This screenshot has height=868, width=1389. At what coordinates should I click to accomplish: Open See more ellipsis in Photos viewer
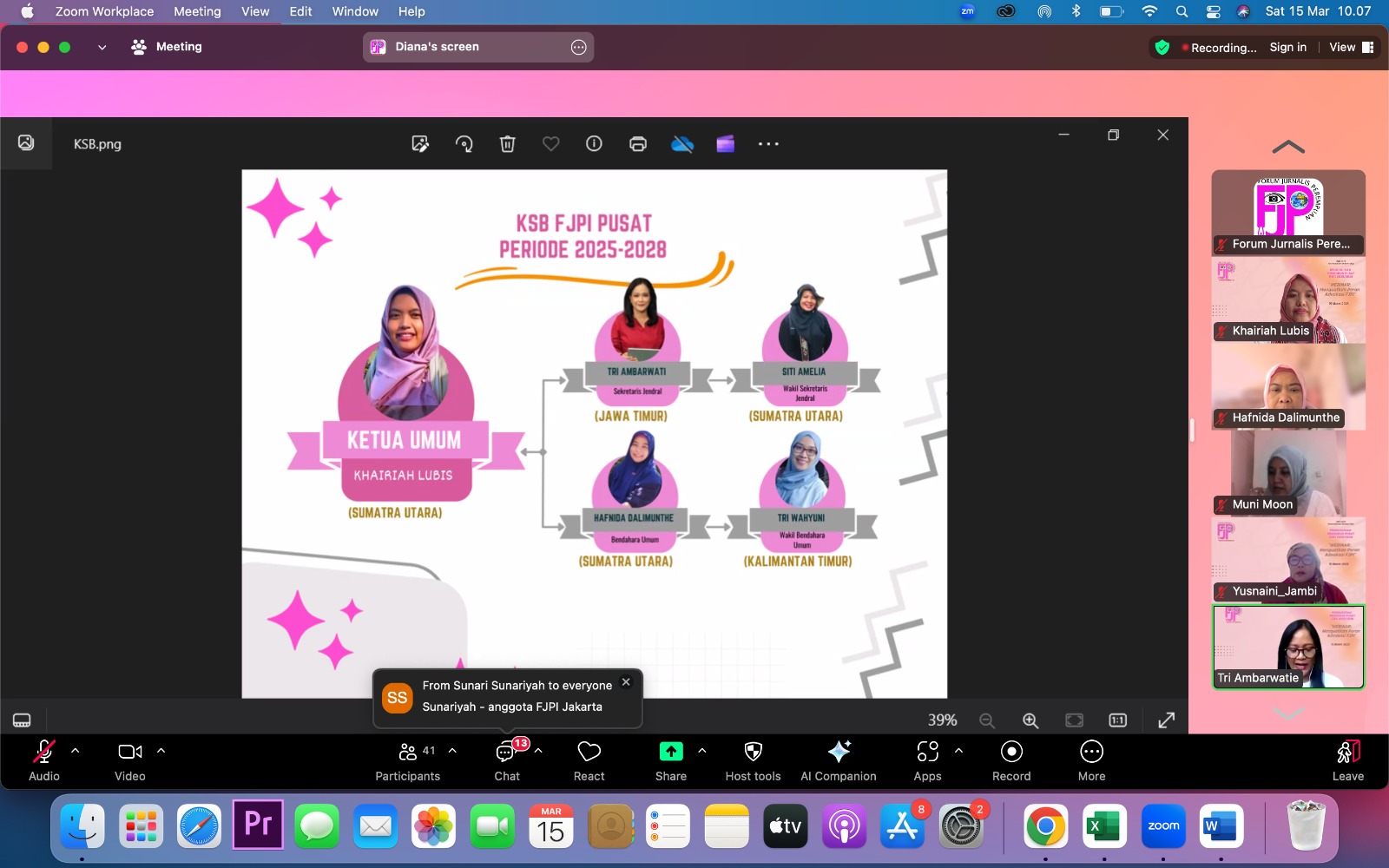768,144
